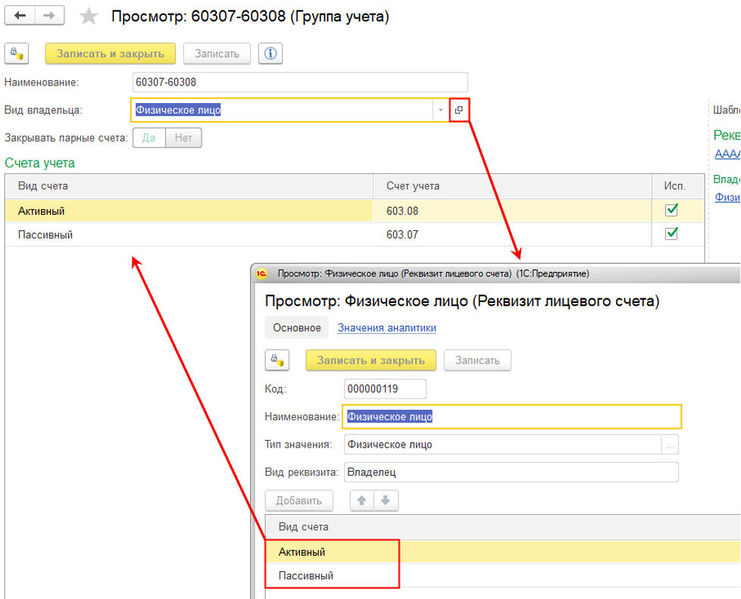Click Записать in the popup window
This screenshot has width=741, height=599.
click(478, 361)
